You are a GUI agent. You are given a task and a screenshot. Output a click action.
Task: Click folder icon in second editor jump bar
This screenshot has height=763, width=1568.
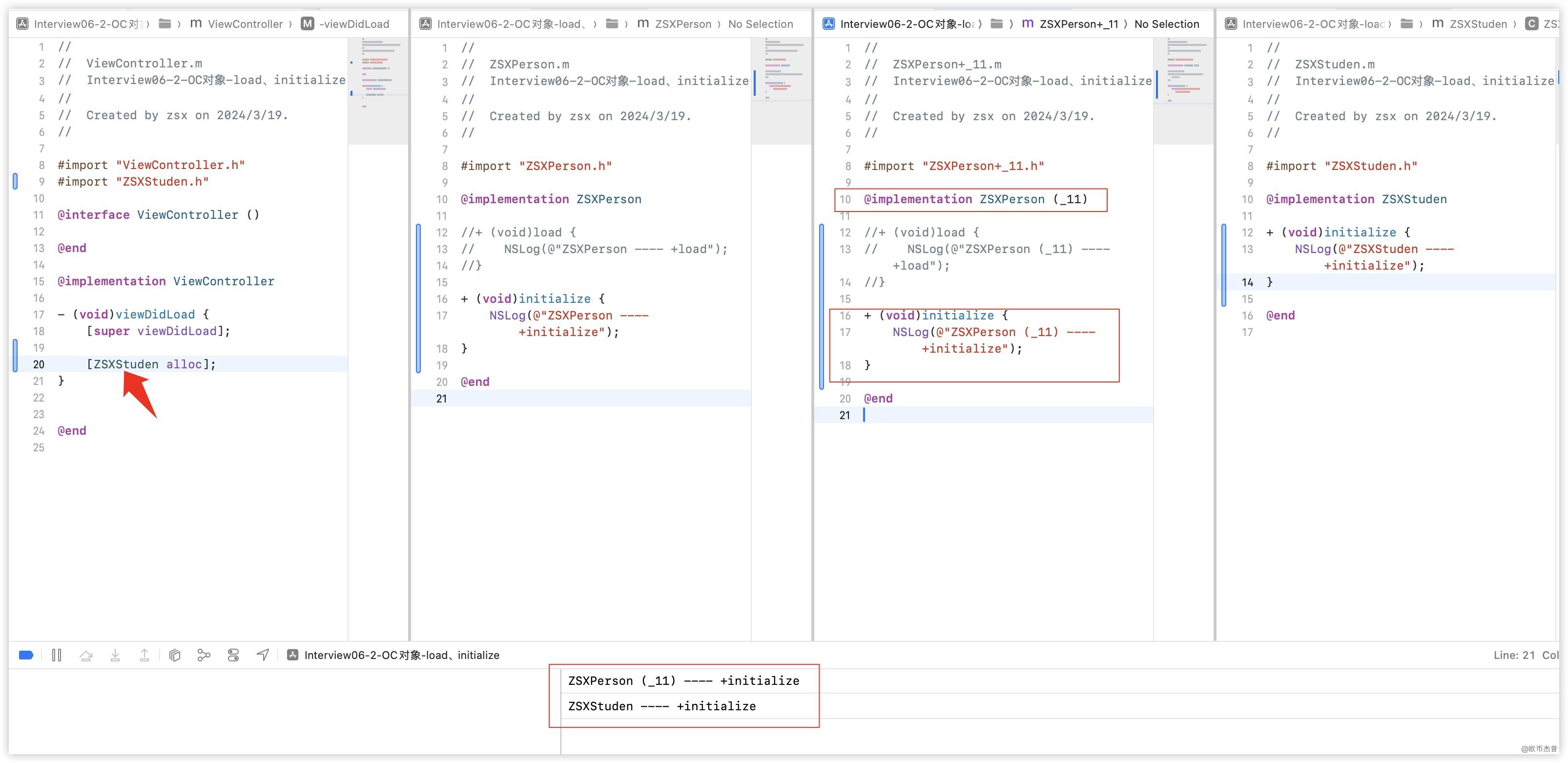[612, 24]
